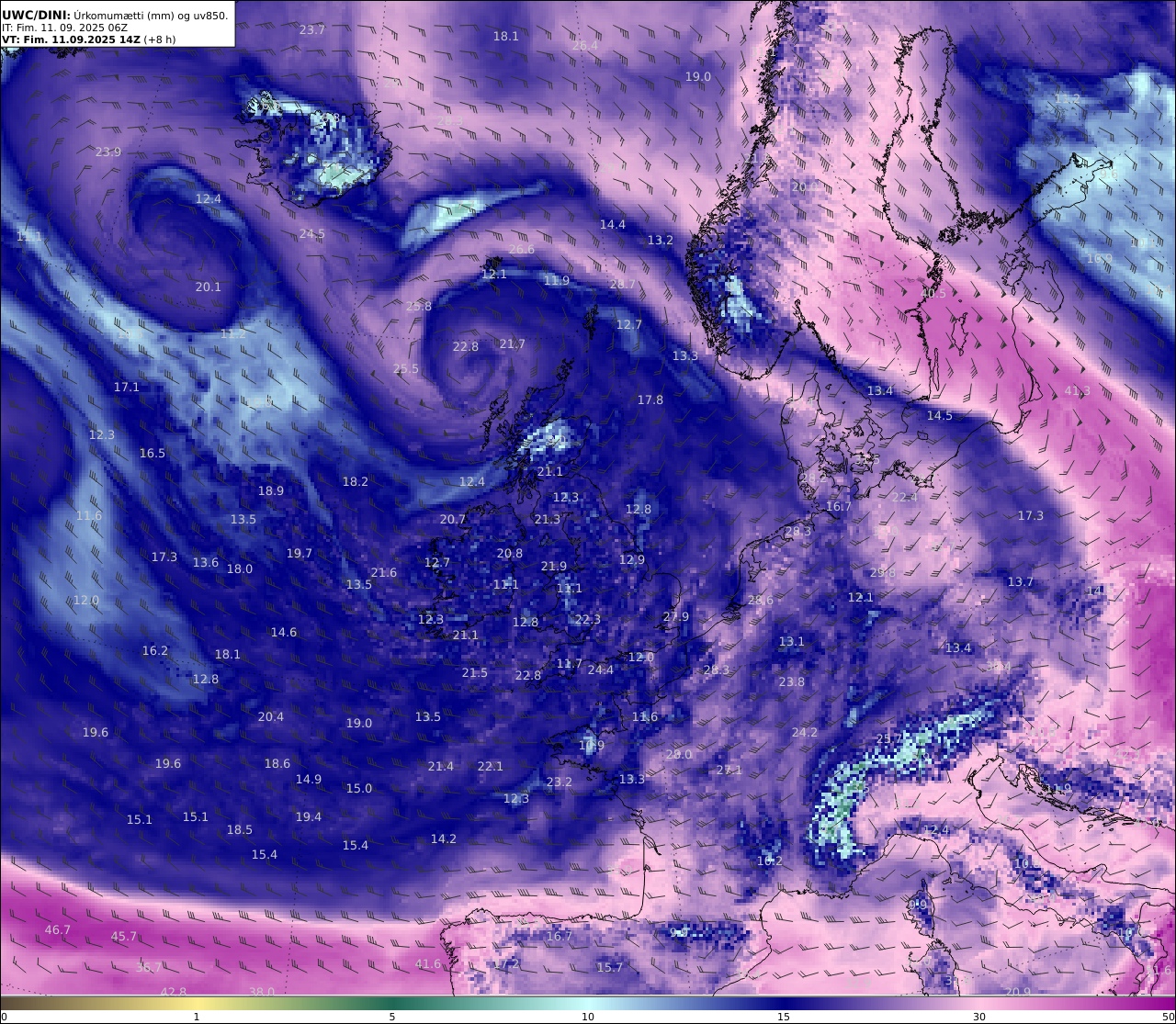This screenshot has width=1176, height=1024.
Task: Click the 24.5 value south of Iceland
Action: [x=312, y=233]
